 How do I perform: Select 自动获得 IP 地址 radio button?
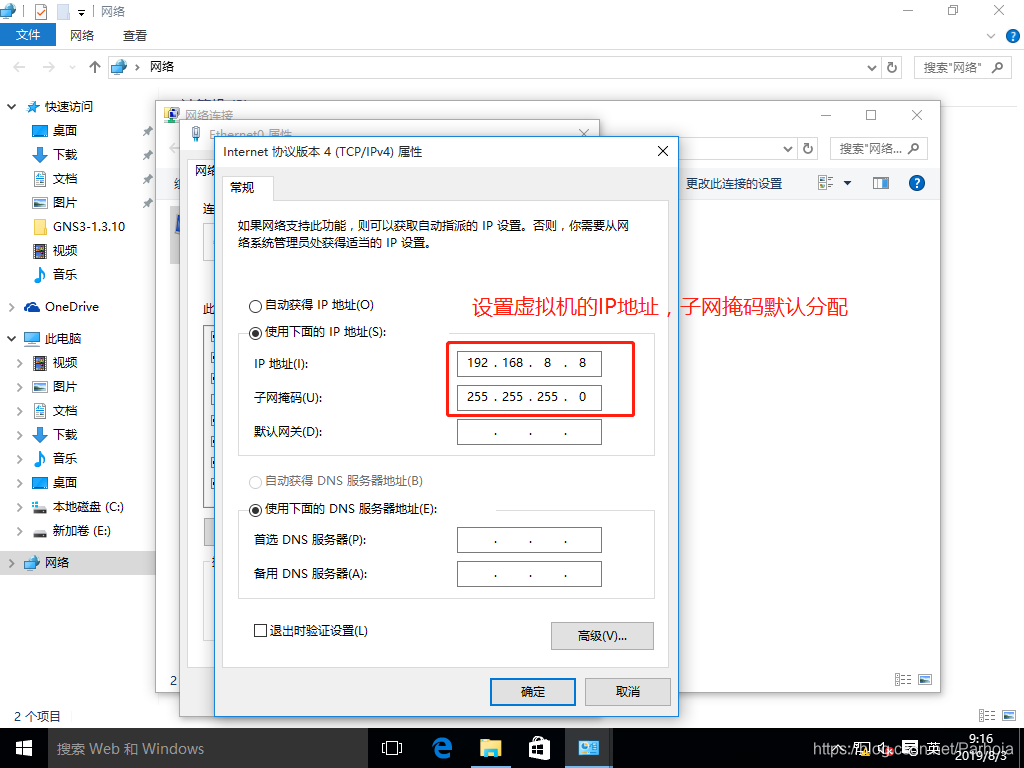tap(255, 306)
